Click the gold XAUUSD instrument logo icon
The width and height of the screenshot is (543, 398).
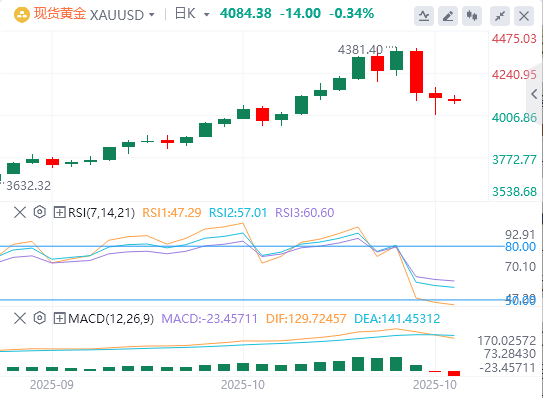click(x=21, y=15)
